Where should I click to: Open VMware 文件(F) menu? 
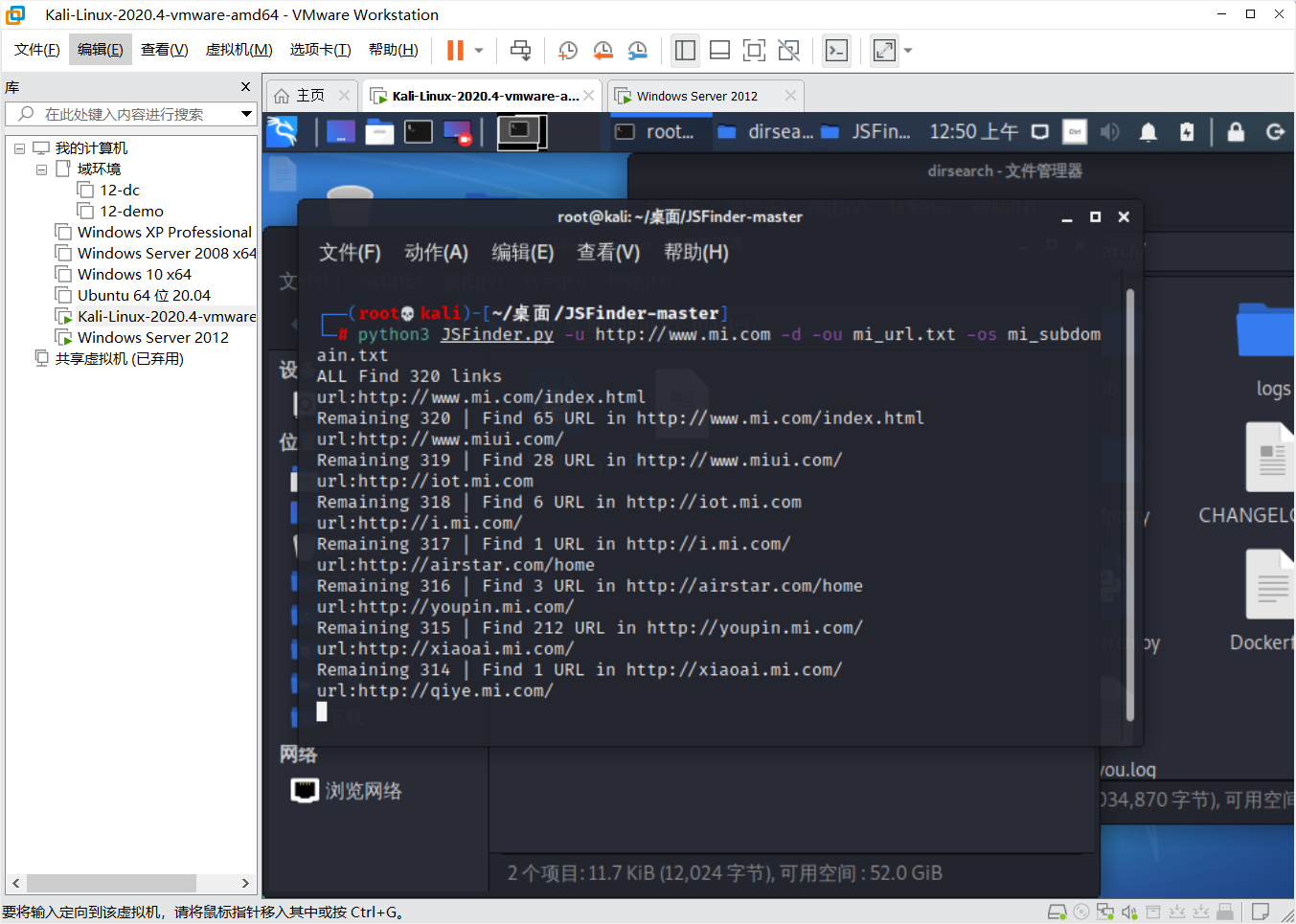pos(37,50)
